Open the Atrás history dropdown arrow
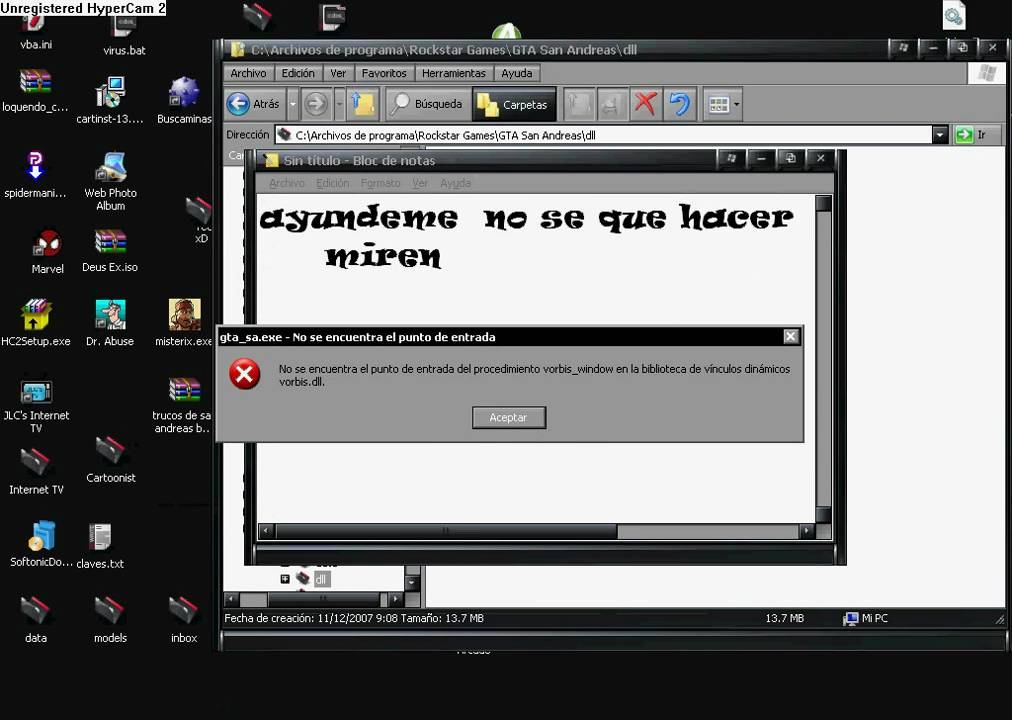This screenshot has width=1012, height=720. 293,104
